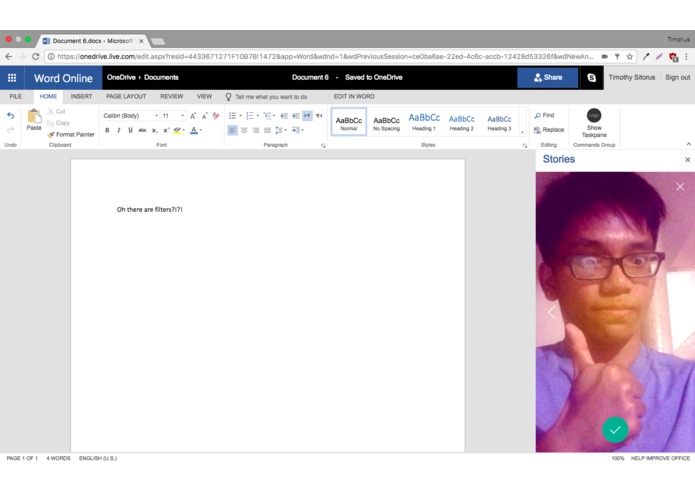The height and width of the screenshot is (494, 695).
Task: Center align the paragraph
Action: [244, 130]
